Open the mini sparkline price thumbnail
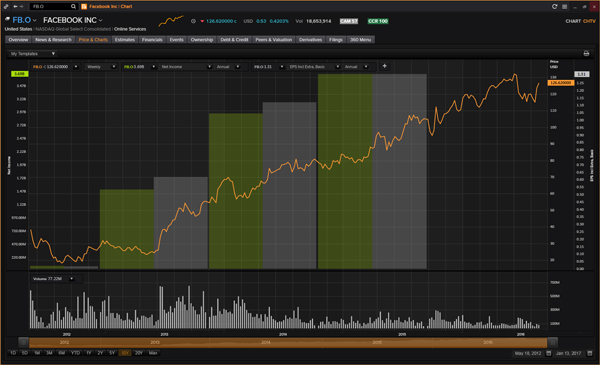 171,21
